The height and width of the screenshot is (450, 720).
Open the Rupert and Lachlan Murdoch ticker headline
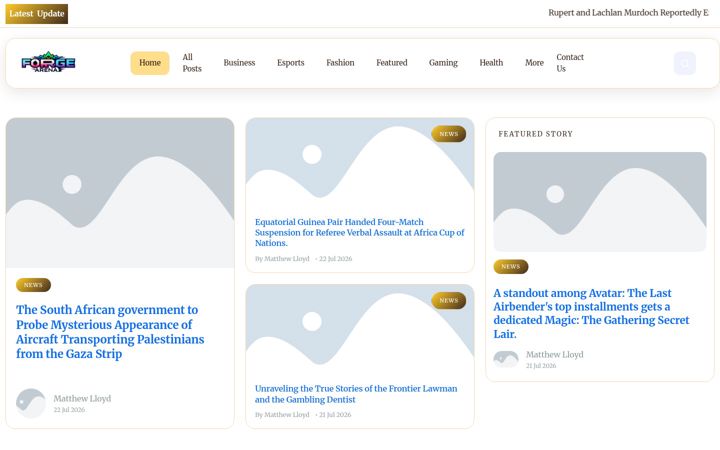click(x=628, y=13)
